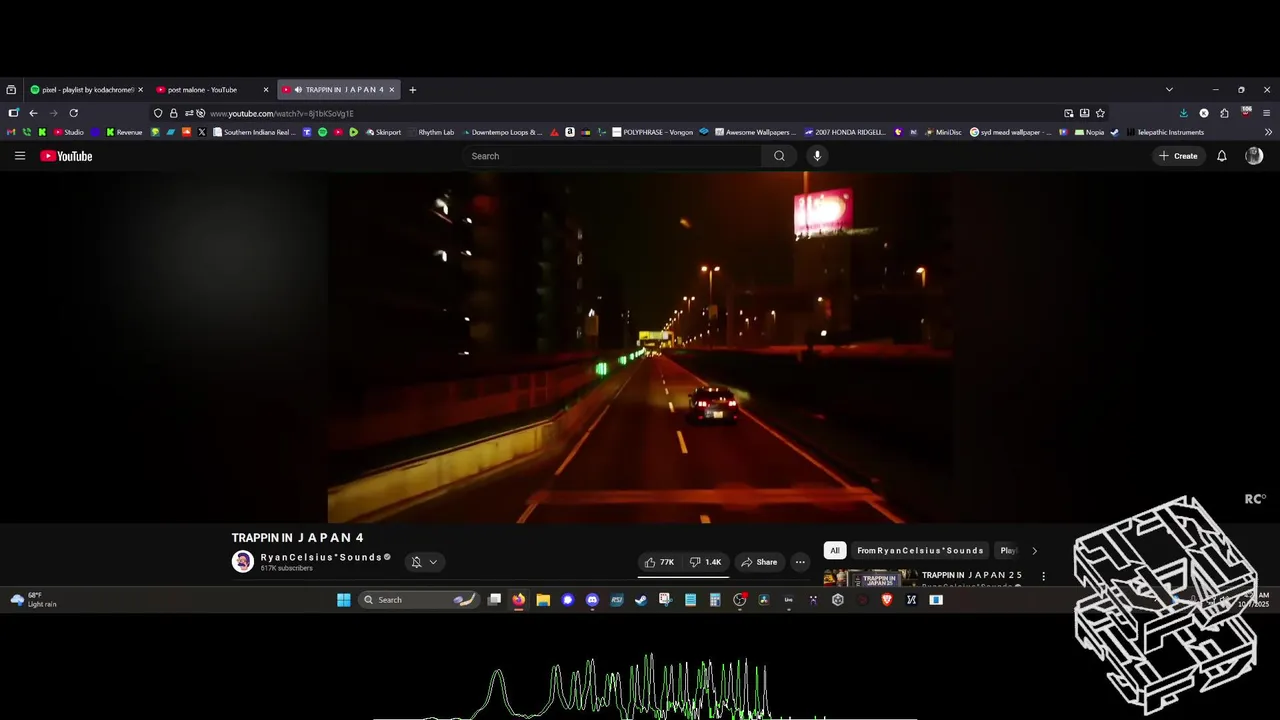This screenshot has width=1280, height=720.
Task: Open the YouTube notifications bell
Action: pyautogui.click(x=1221, y=156)
